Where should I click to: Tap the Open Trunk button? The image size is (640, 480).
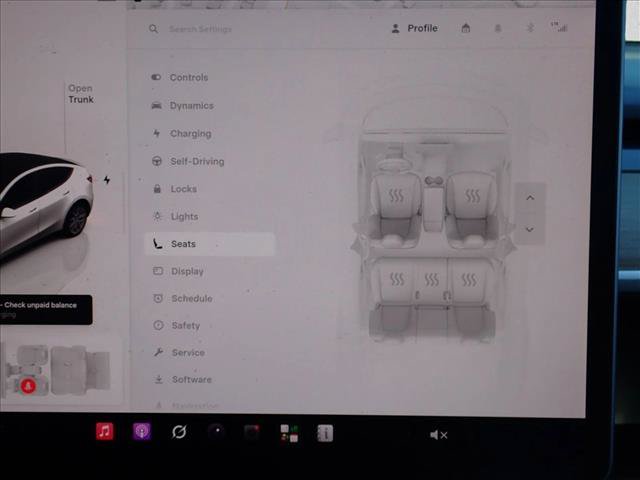(x=80, y=94)
